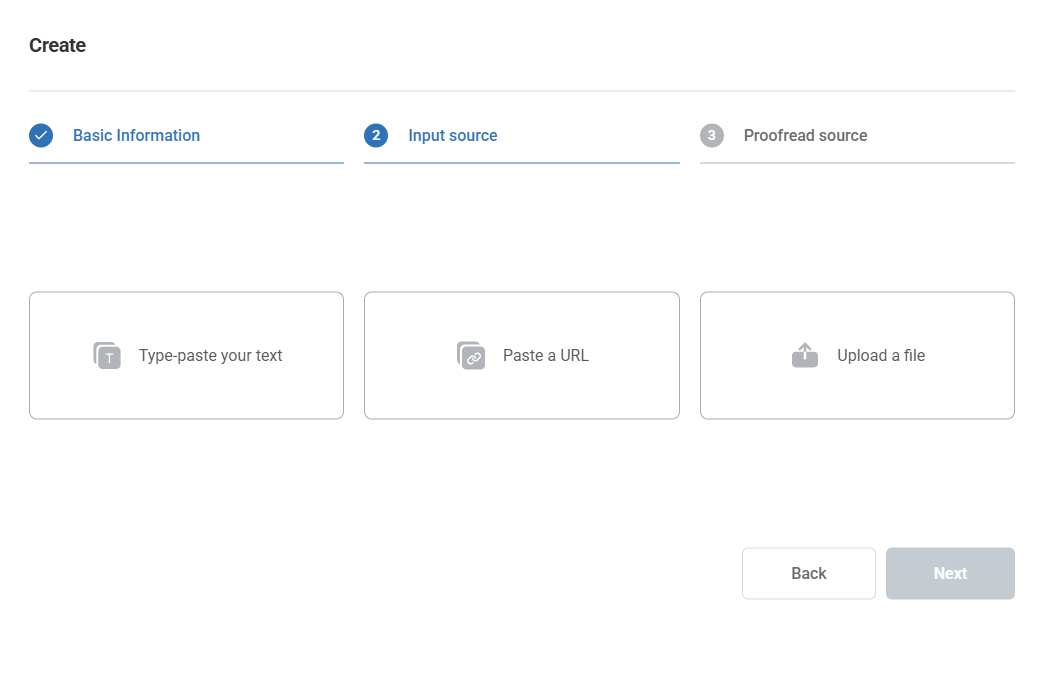
Task: Click the progress line under Input source
Action: click(521, 162)
